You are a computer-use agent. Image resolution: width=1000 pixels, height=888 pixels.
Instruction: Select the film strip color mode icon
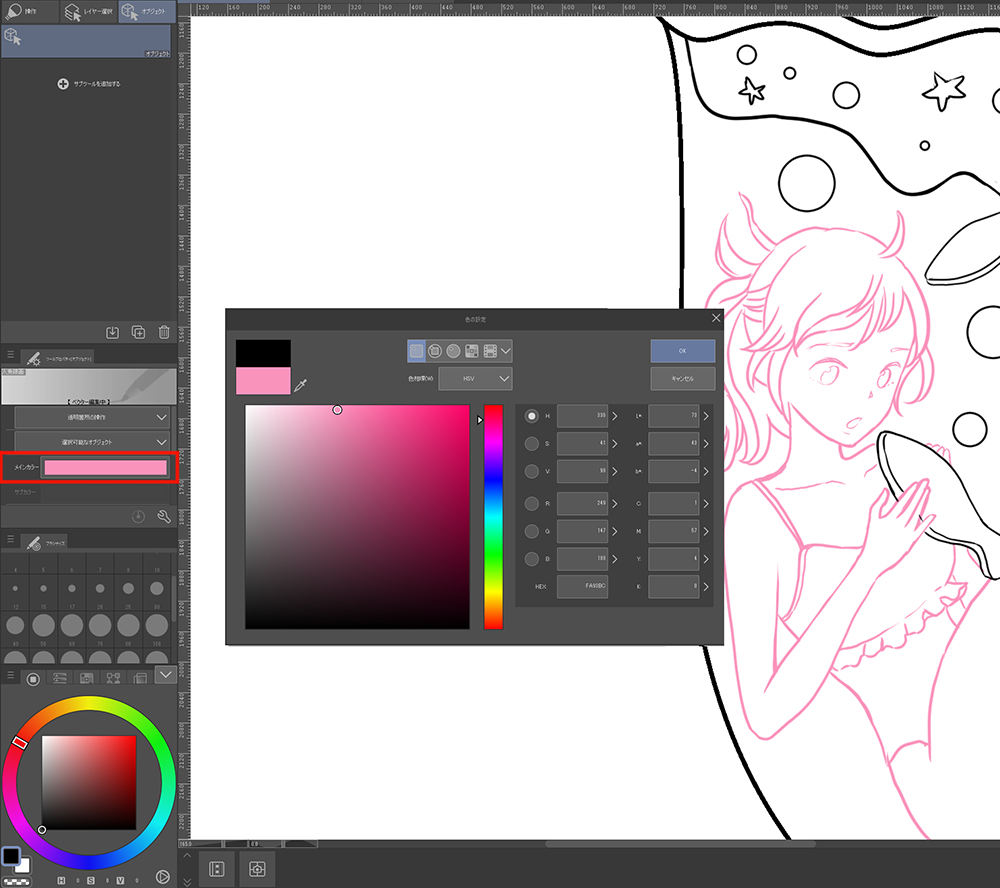pyautogui.click(x=490, y=351)
